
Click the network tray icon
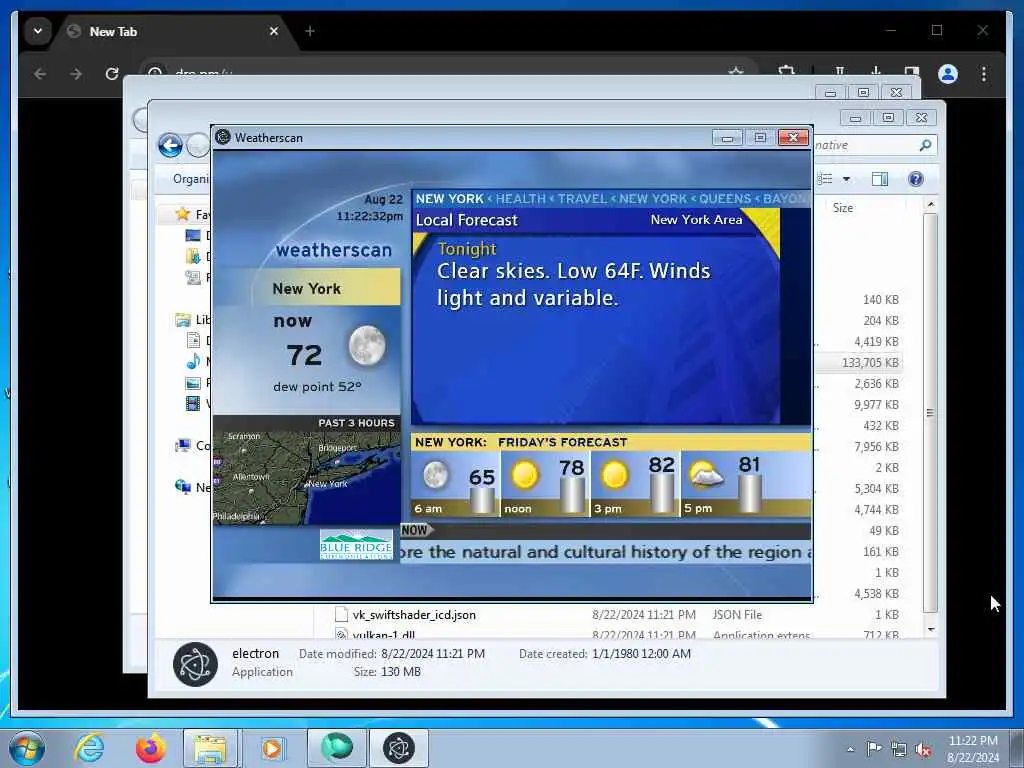(x=899, y=750)
